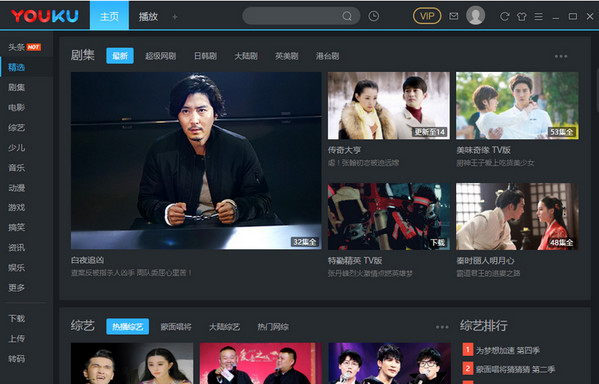Image resolution: width=599 pixels, height=384 pixels.
Task: Select the 日韩剧 filter tab
Action: click(x=206, y=56)
